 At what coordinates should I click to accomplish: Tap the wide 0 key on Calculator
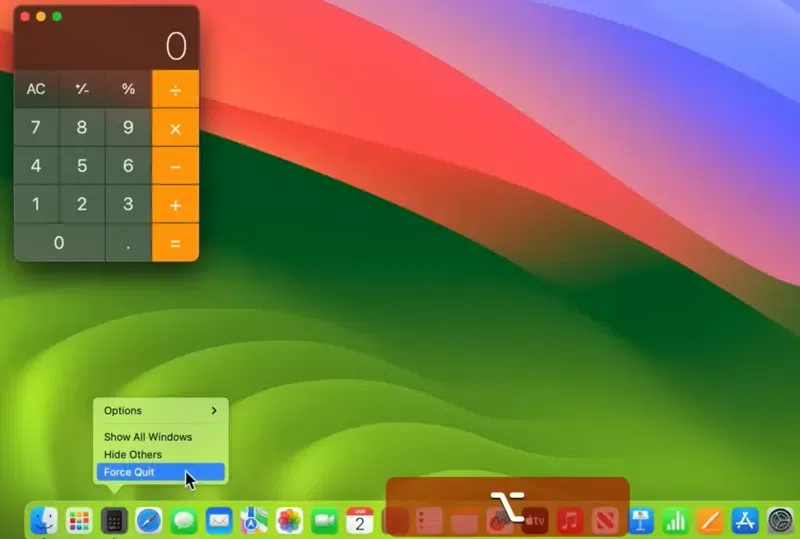point(59,243)
